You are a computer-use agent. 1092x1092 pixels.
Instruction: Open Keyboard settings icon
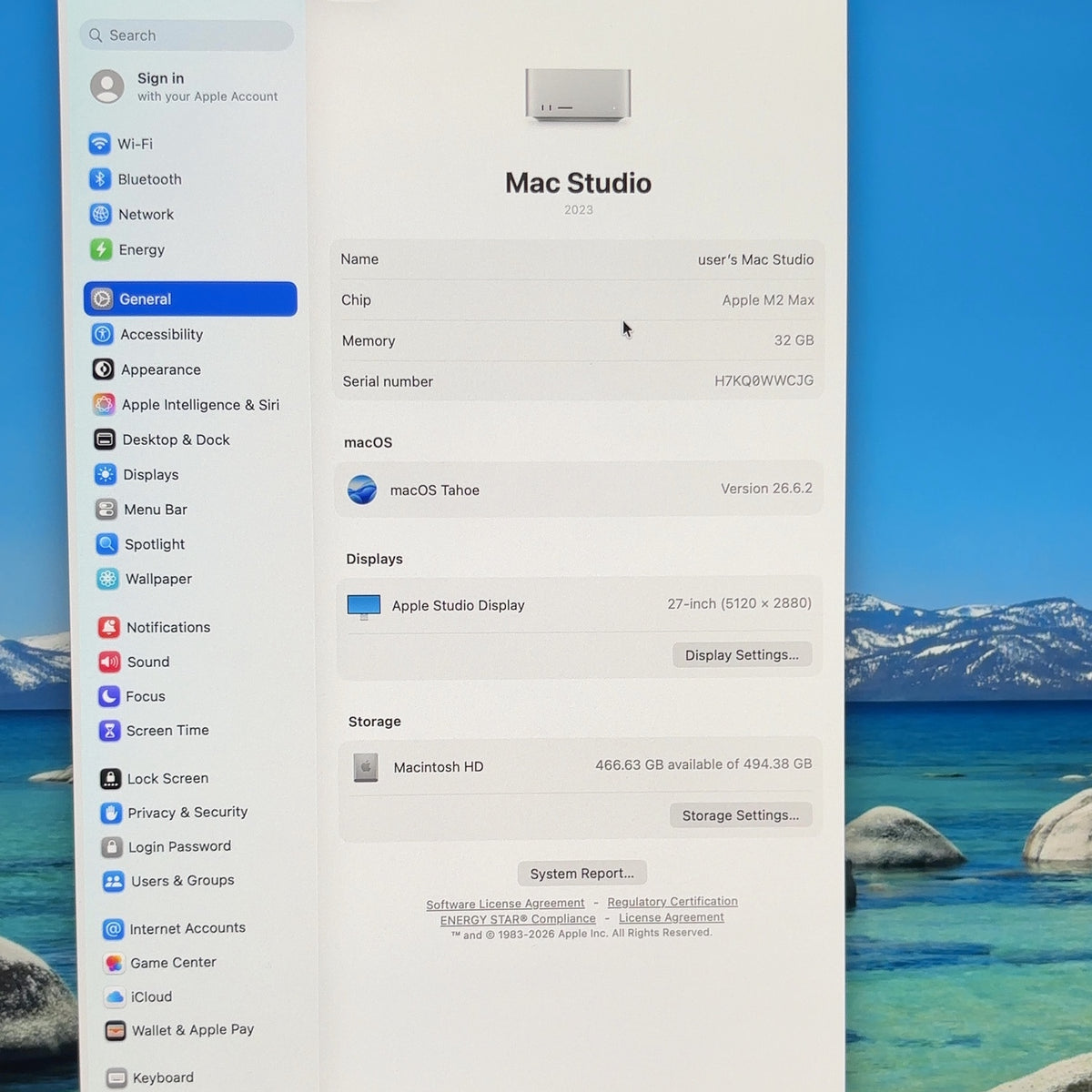116,1078
